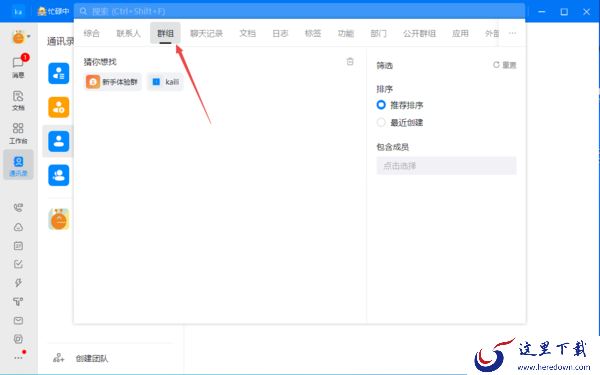Image resolution: width=600 pixels, height=375 pixels.
Task: Open the T-shaped tool sidebar icon
Action: tap(18, 302)
